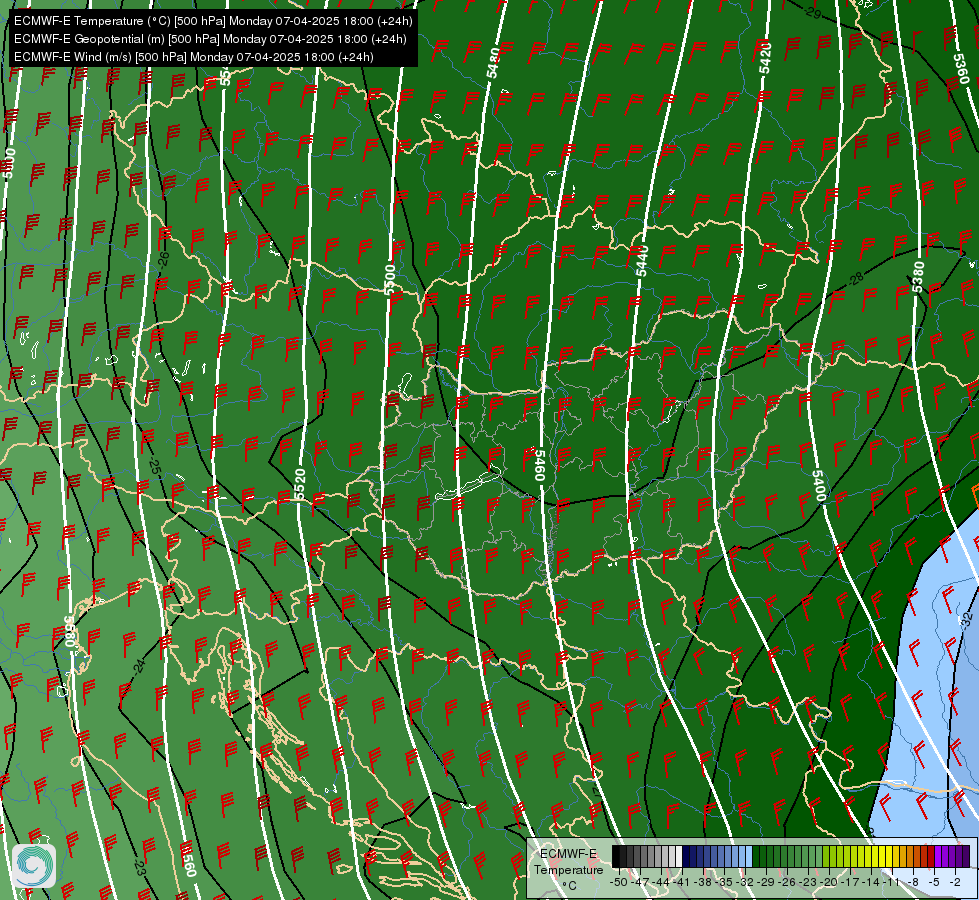
Task: Click the 5440 geopotential contour label
Action: coord(642,260)
